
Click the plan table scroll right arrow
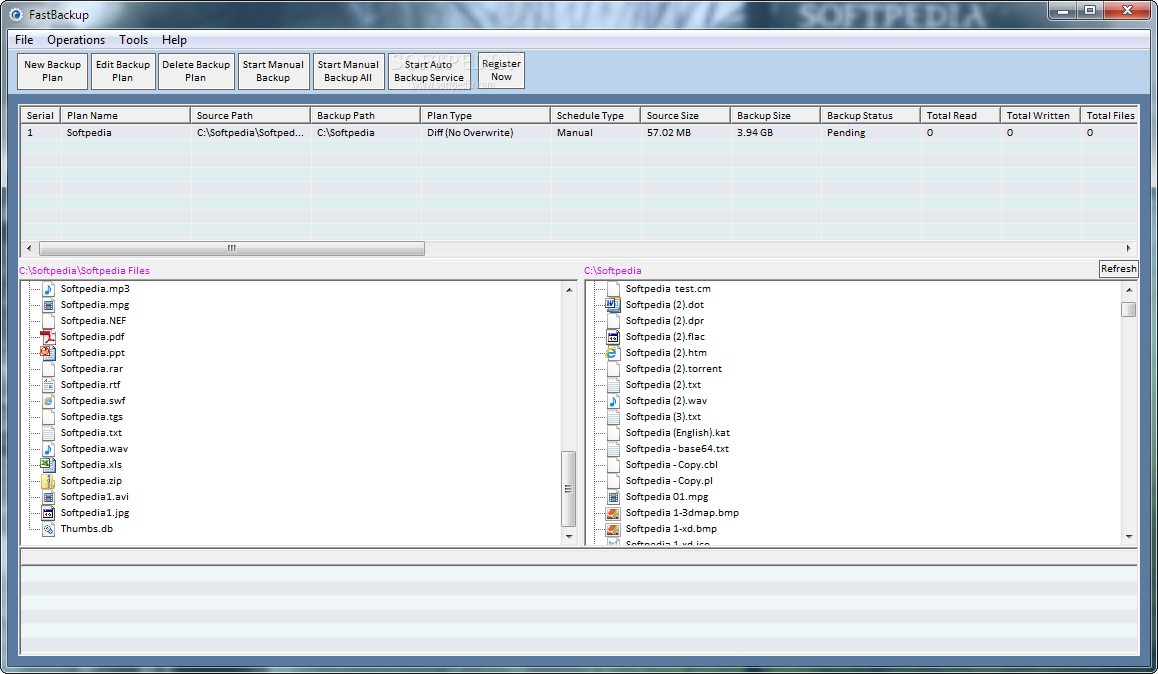(x=1128, y=248)
